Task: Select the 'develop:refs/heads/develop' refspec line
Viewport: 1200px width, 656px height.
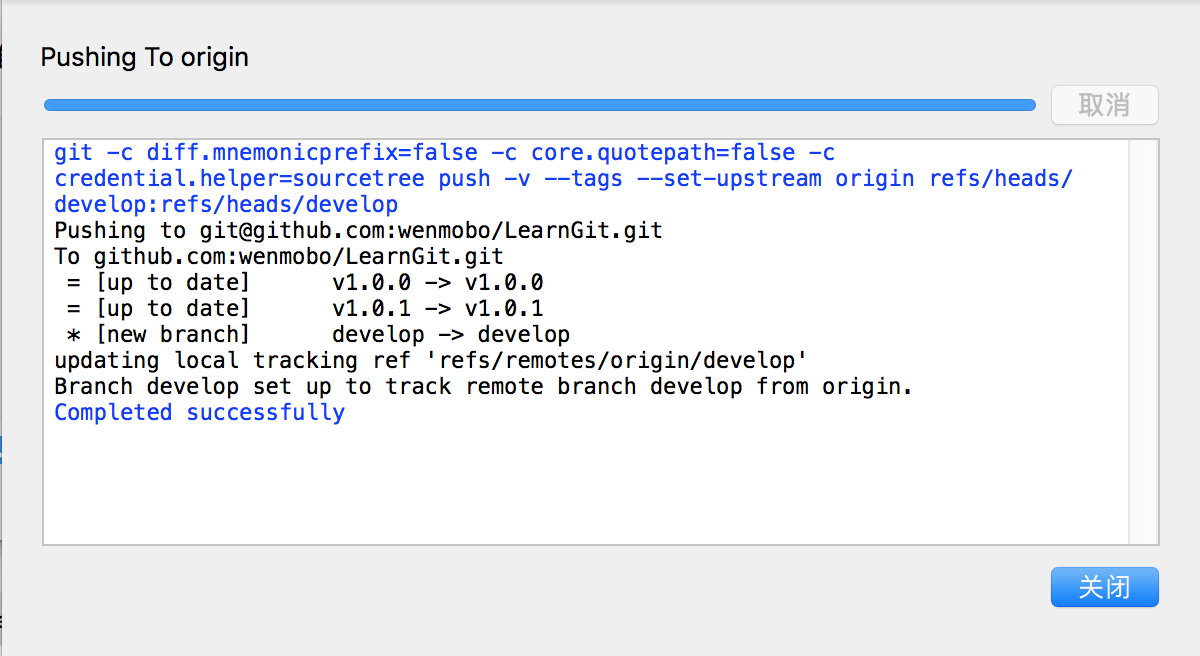Action: pyautogui.click(x=226, y=205)
